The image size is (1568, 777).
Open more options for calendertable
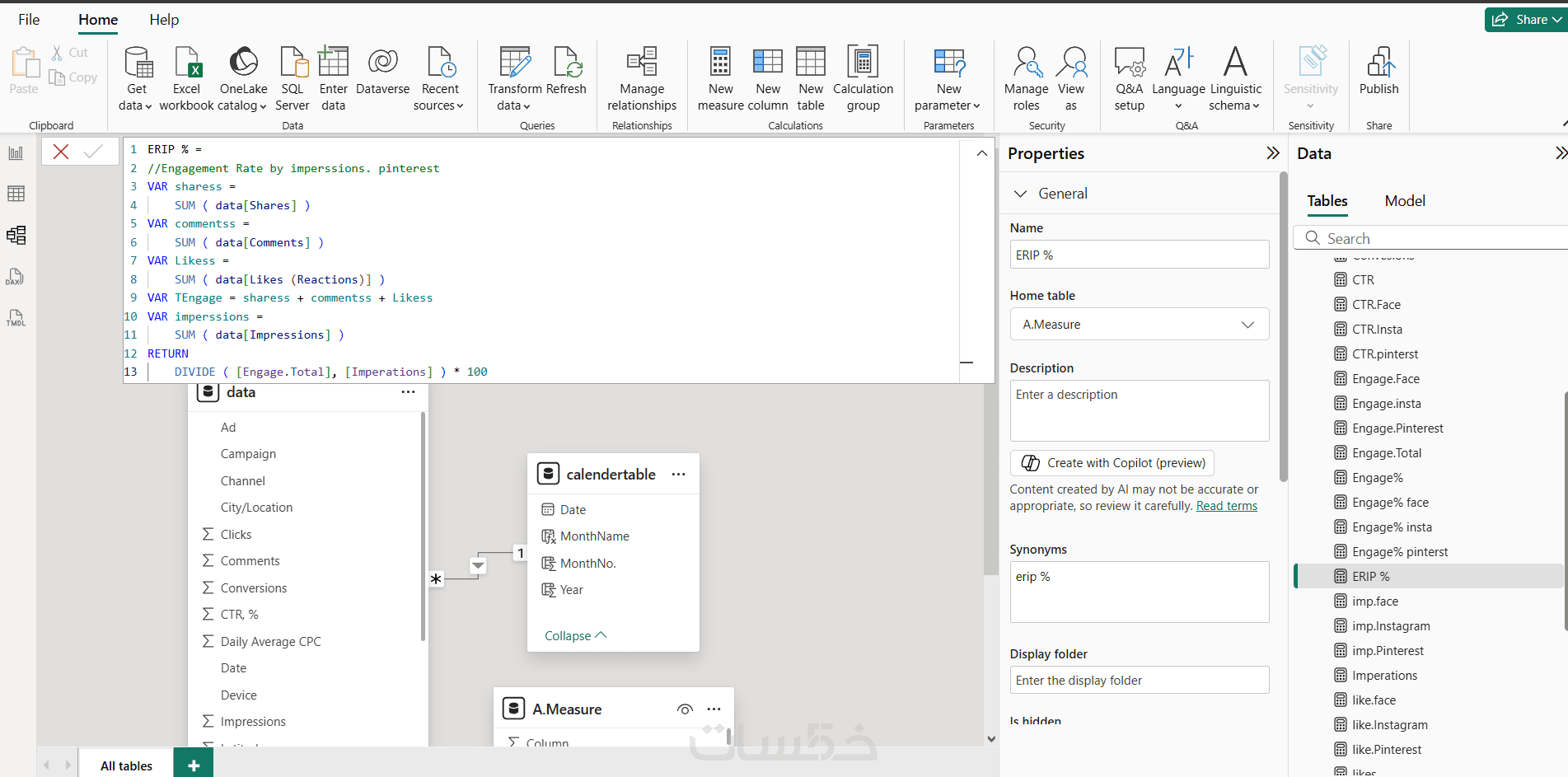point(678,475)
